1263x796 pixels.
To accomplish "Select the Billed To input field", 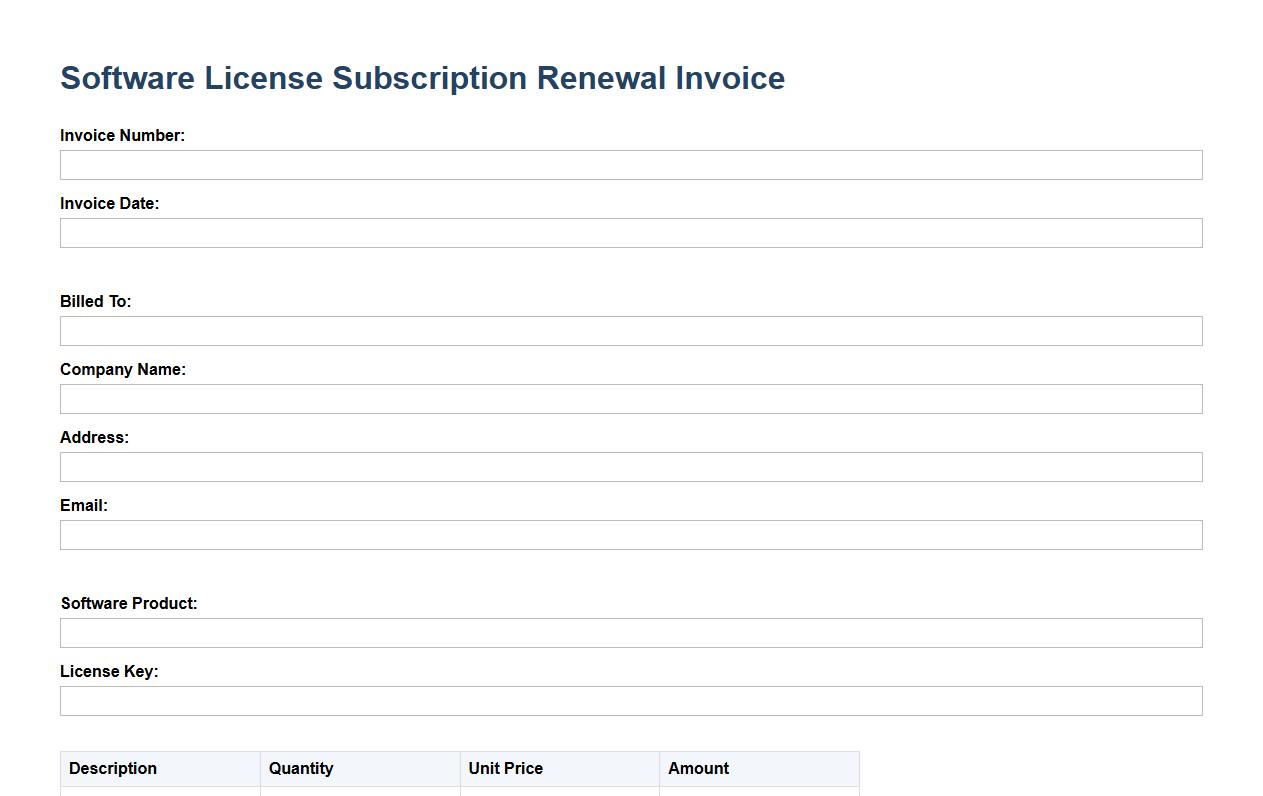I will click(631, 331).
